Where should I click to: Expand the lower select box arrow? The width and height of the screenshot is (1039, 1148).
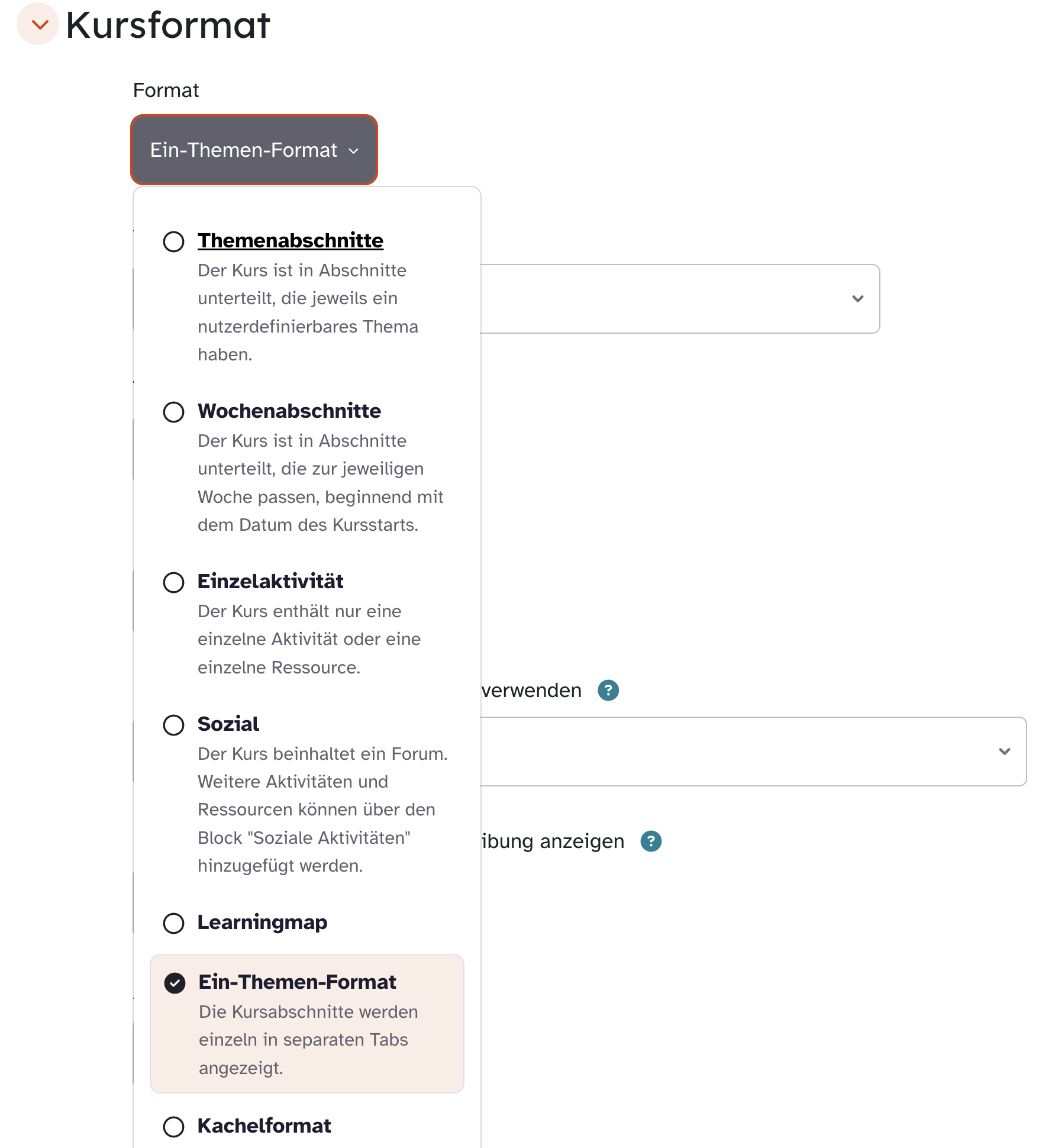coord(1004,752)
